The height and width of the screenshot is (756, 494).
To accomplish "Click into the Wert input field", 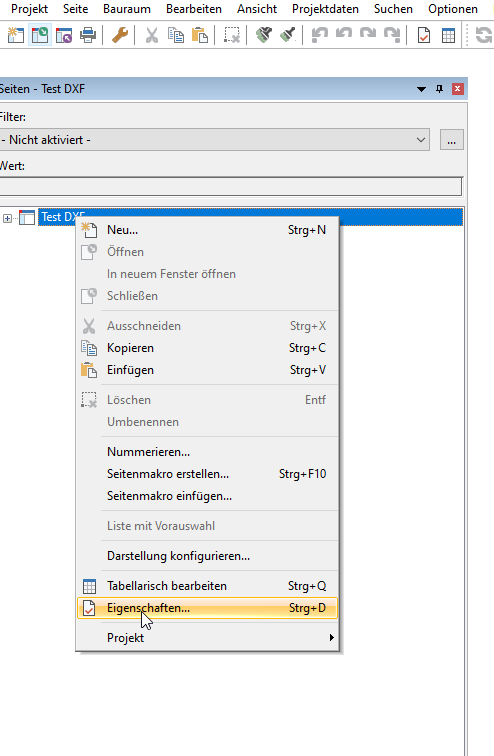I will click(231, 186).
